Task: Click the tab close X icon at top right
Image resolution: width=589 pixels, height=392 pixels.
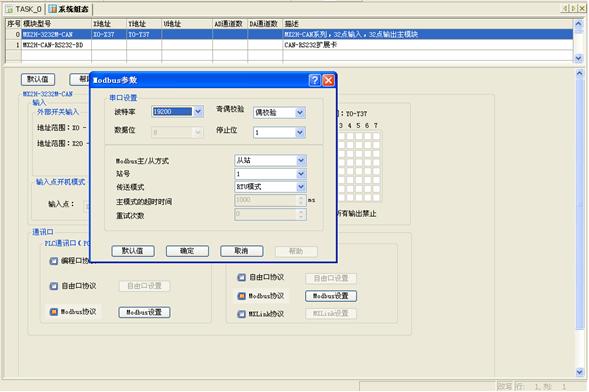Action: 582,8
